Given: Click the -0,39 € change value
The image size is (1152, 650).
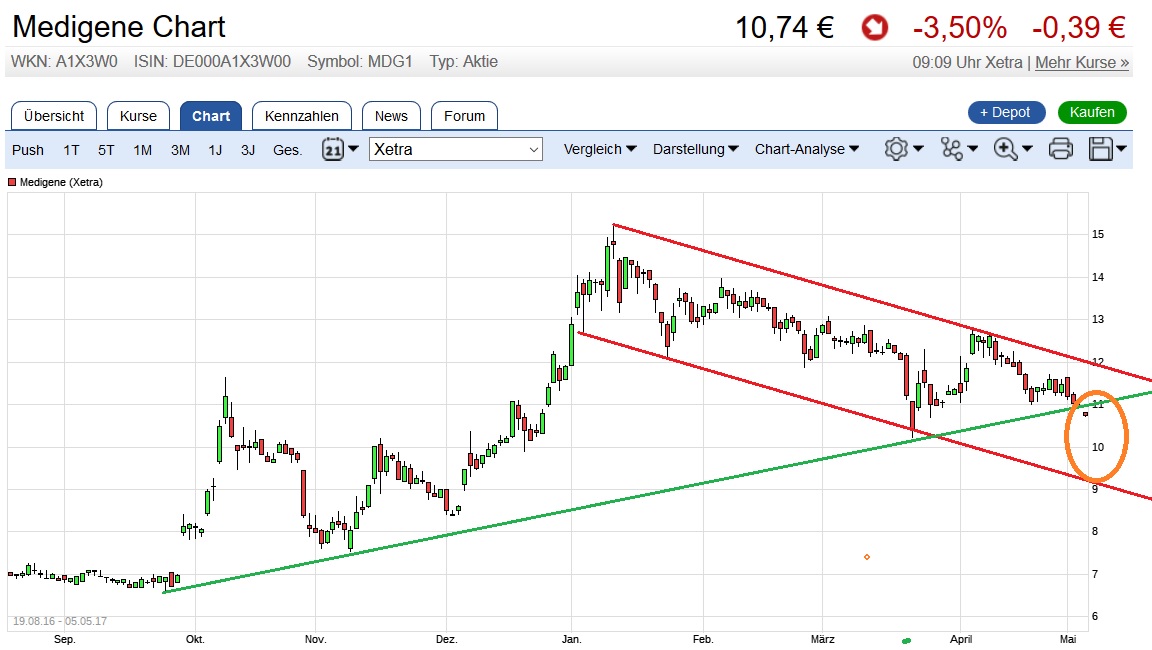Looking at the screenshot, I should (x=1079, y=28).
